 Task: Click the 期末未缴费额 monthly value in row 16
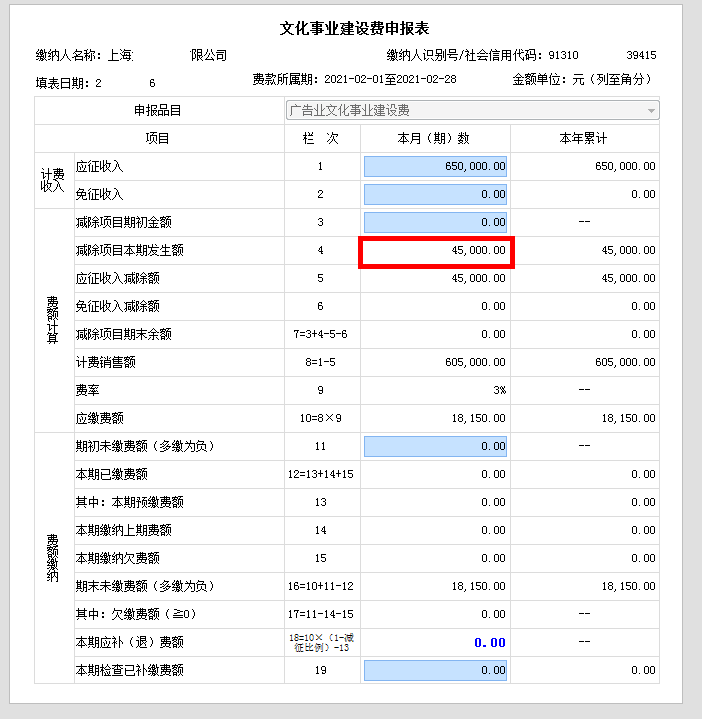pos(478,586)
